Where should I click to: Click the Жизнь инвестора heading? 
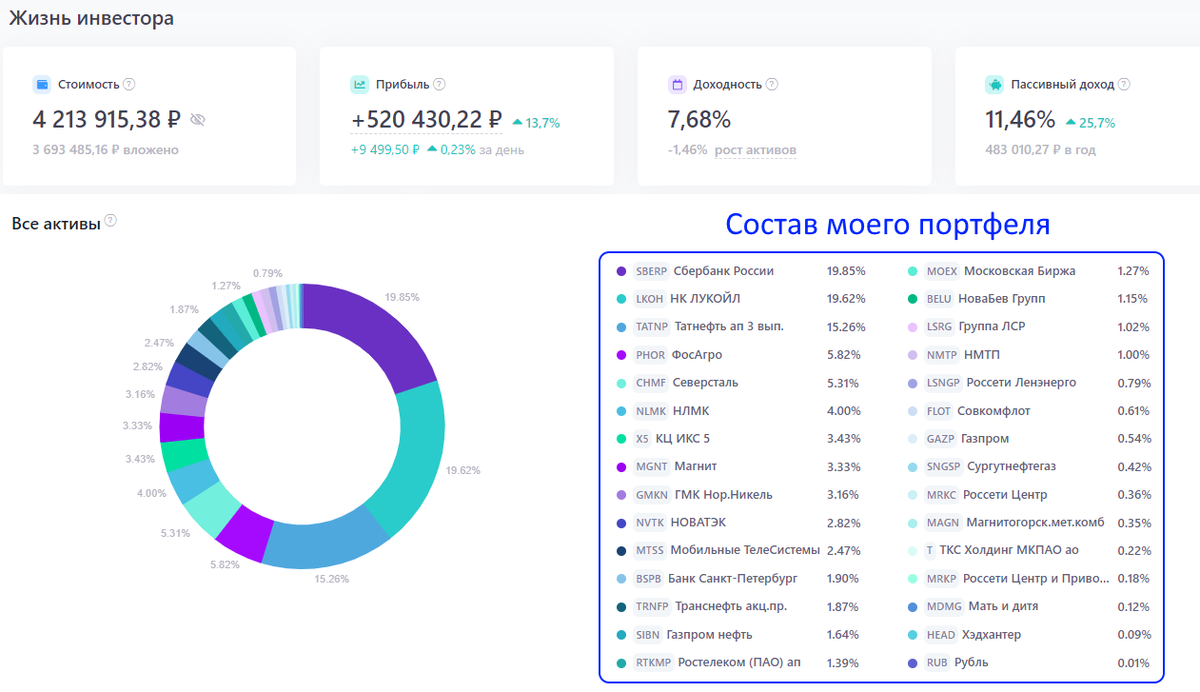tap(91, 18)
